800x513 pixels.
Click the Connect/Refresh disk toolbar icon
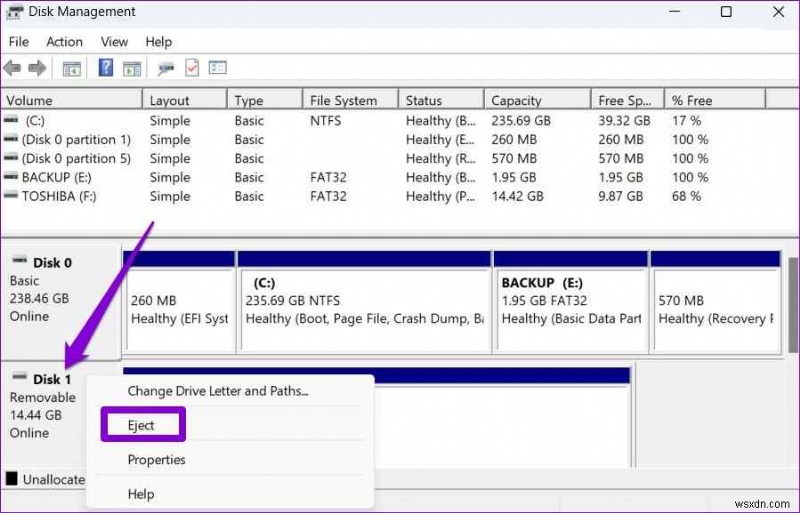pyautogui.click(x=166, y=68)
